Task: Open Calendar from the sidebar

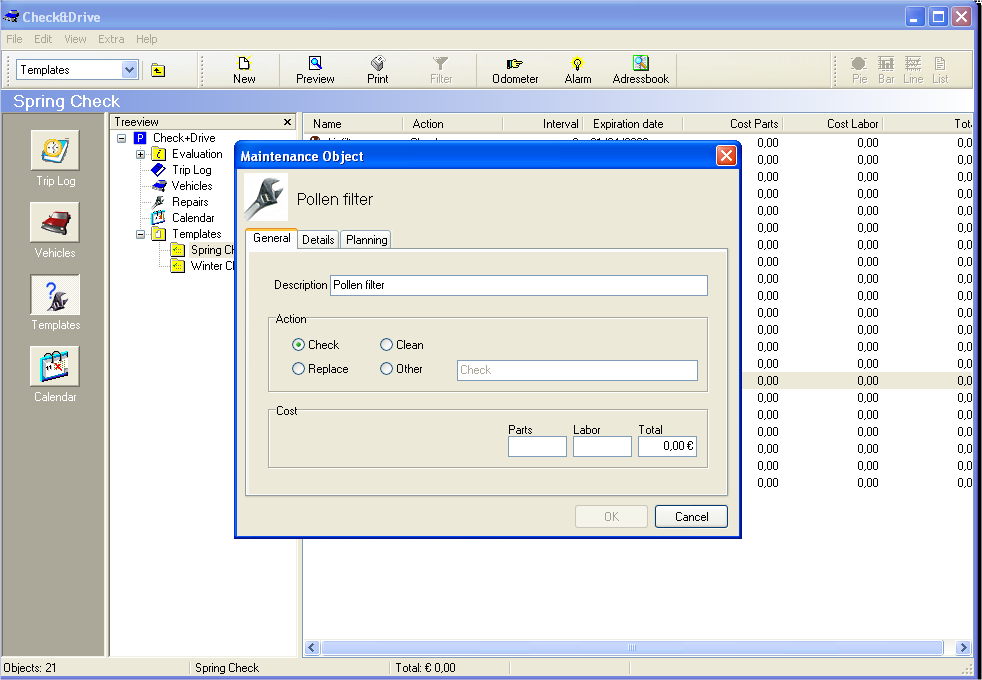Action: tap(55, 374)
